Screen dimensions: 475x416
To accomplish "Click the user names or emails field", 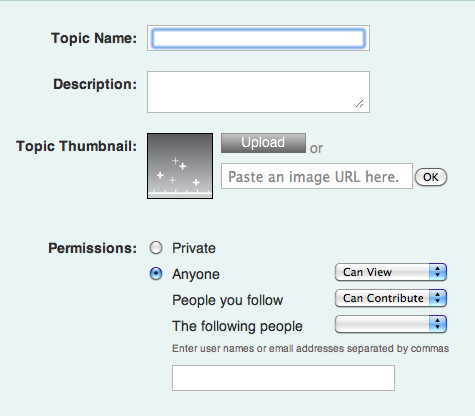I will (x=283, y=378).
